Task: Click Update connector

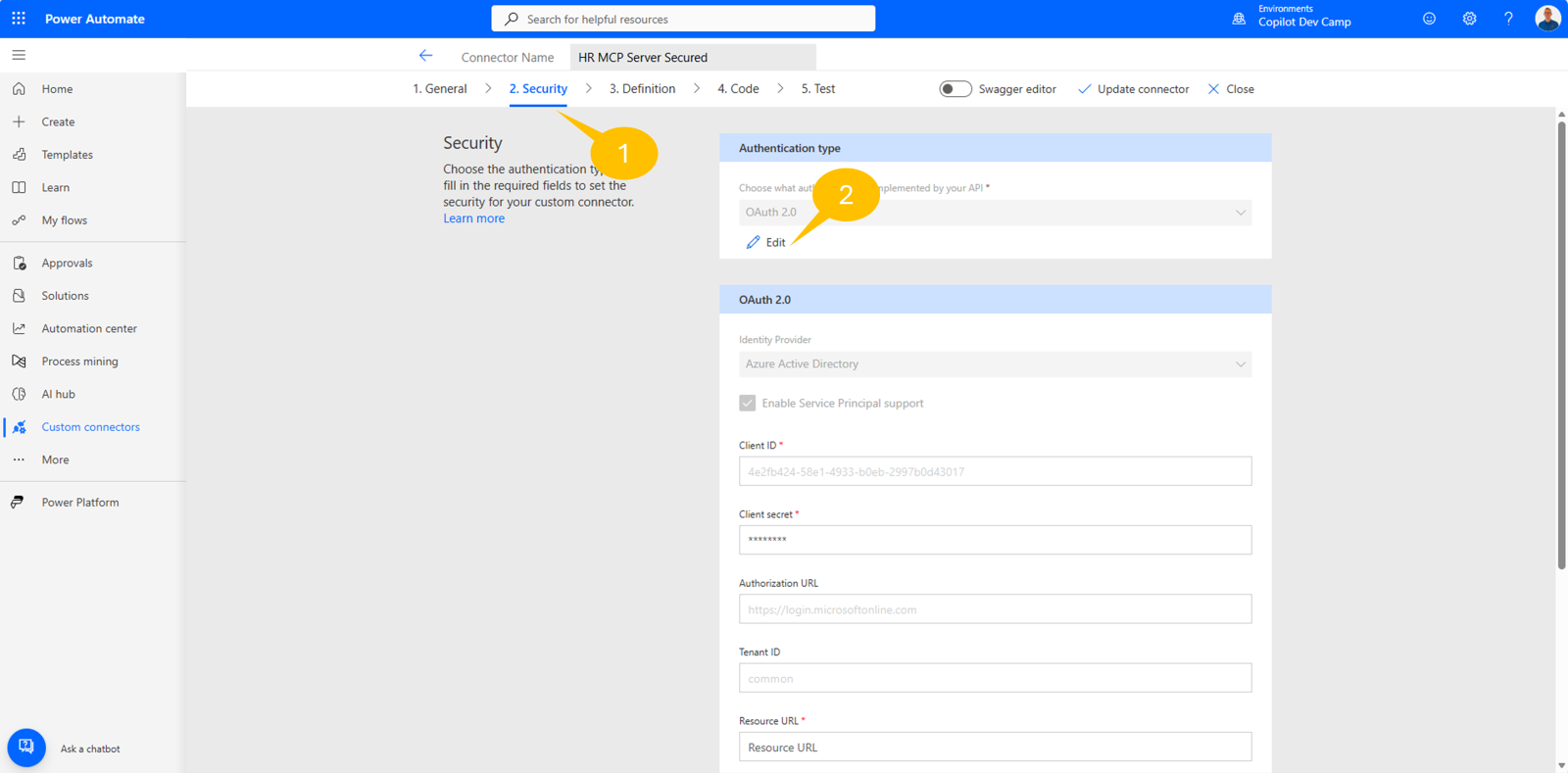Action: [1133, 89]
